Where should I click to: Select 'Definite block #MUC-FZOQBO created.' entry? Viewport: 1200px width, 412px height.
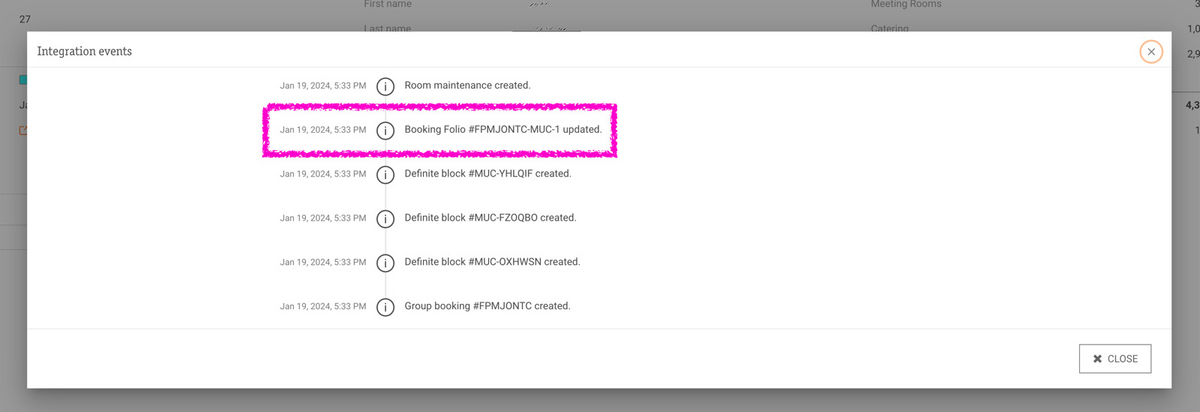point(490,218)
